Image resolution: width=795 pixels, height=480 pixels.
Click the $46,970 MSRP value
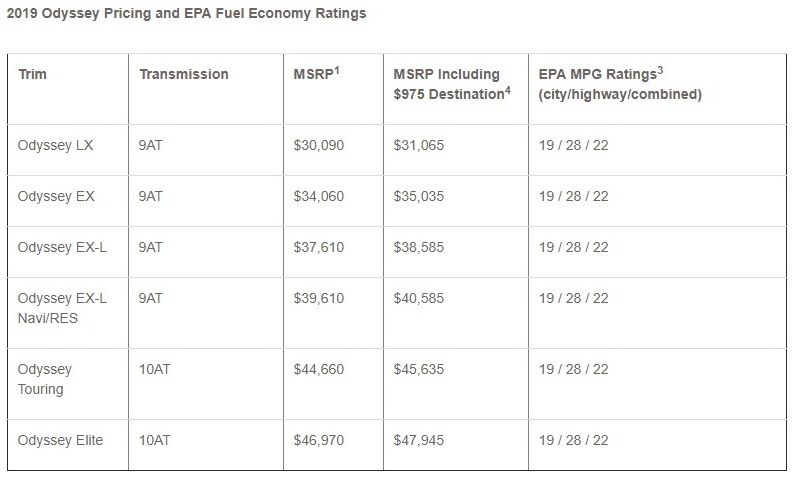[x=318, y=440]
